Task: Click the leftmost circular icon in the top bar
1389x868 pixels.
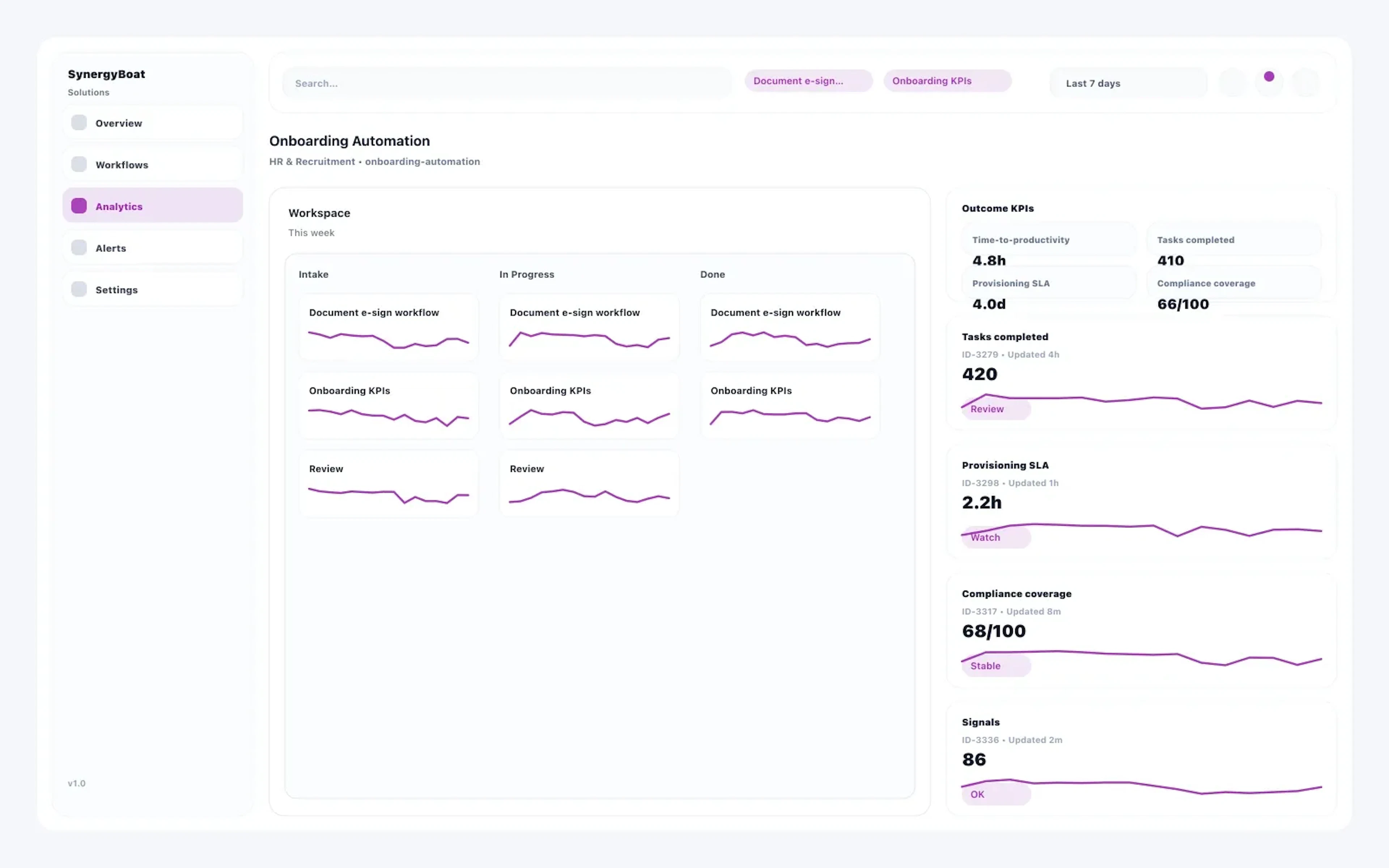Action: coord(1233,83)
